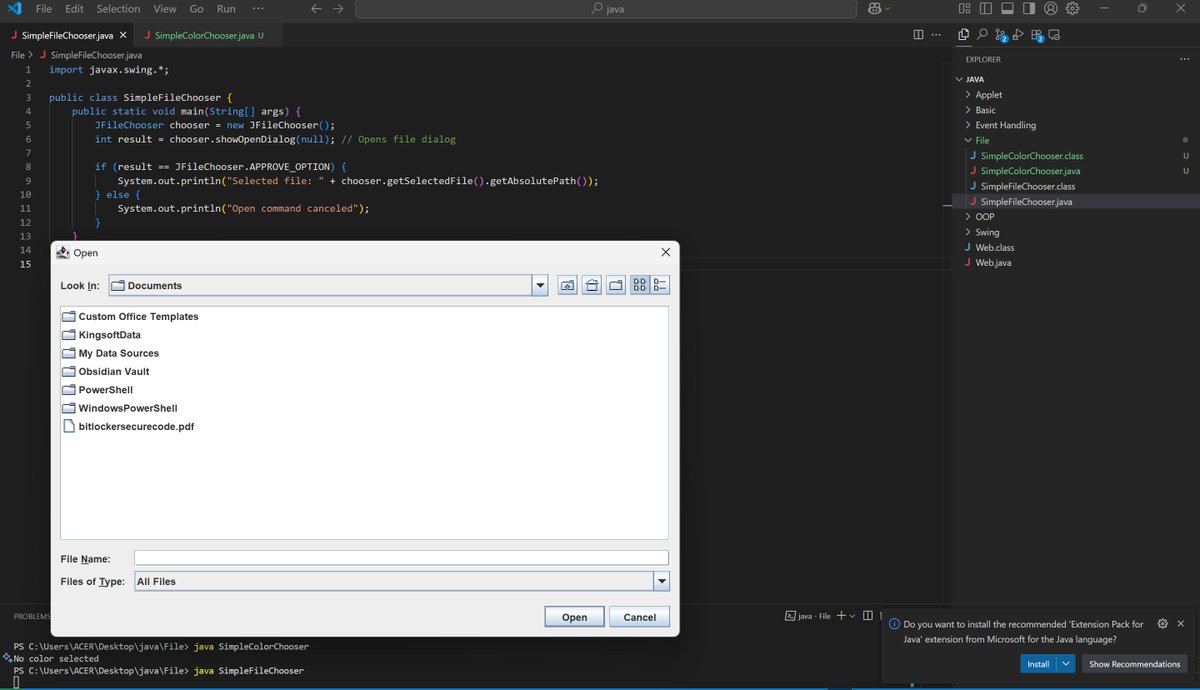Open the Run and Debug view icon

pyautogui.click(x=1018, y=34)
